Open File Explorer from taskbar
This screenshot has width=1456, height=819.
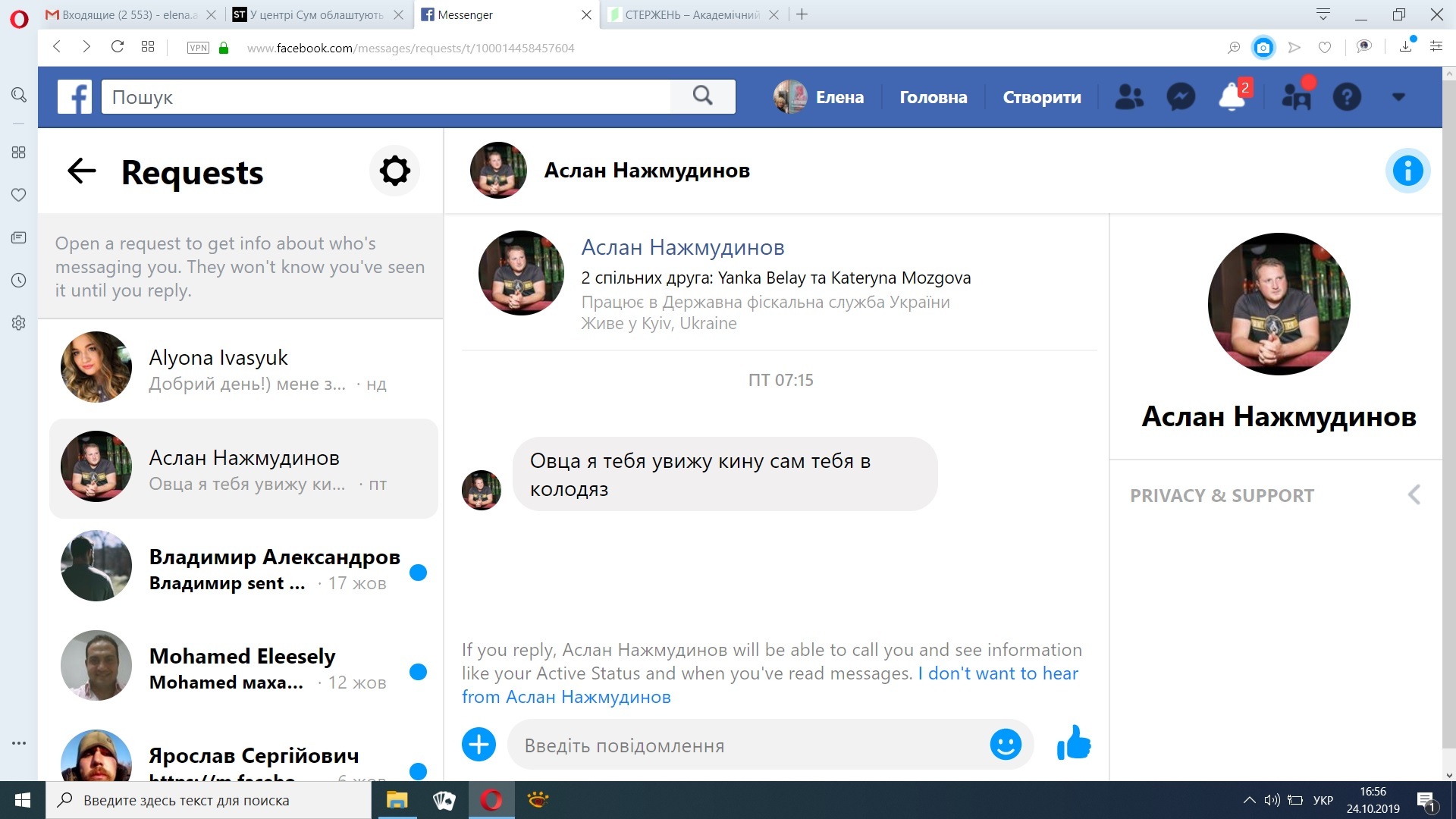click(397, 800)
